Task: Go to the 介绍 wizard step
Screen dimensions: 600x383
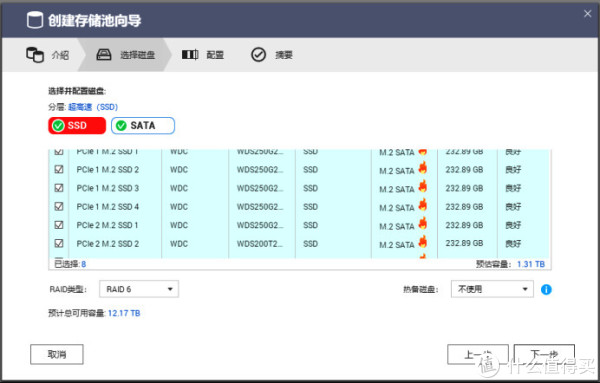Action: click(48, 55)
